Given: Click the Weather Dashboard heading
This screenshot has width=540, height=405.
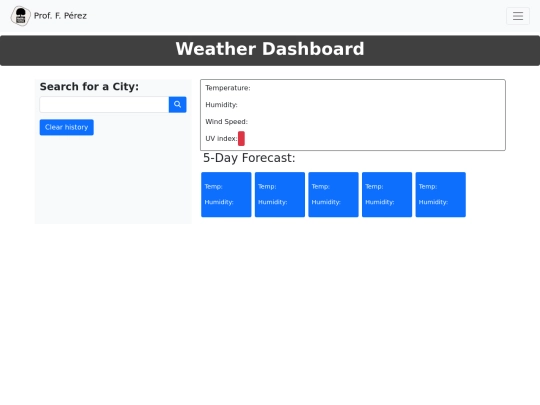Looking at the screenshot, I should click(x=270, y=49).
